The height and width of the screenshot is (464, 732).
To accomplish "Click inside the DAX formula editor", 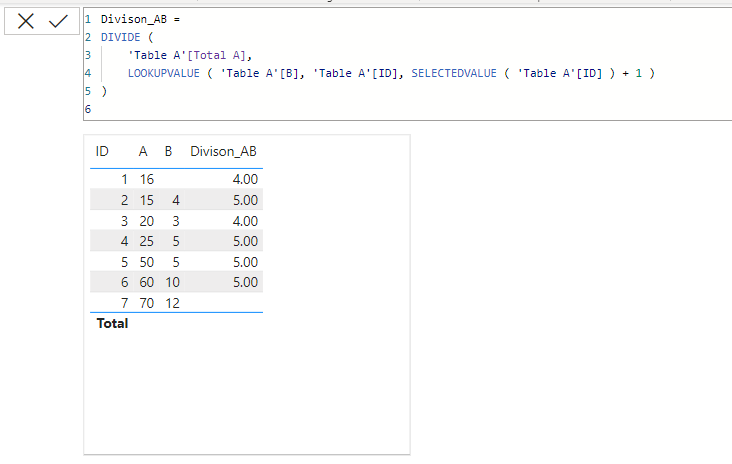I will click(x=407, y=64).
